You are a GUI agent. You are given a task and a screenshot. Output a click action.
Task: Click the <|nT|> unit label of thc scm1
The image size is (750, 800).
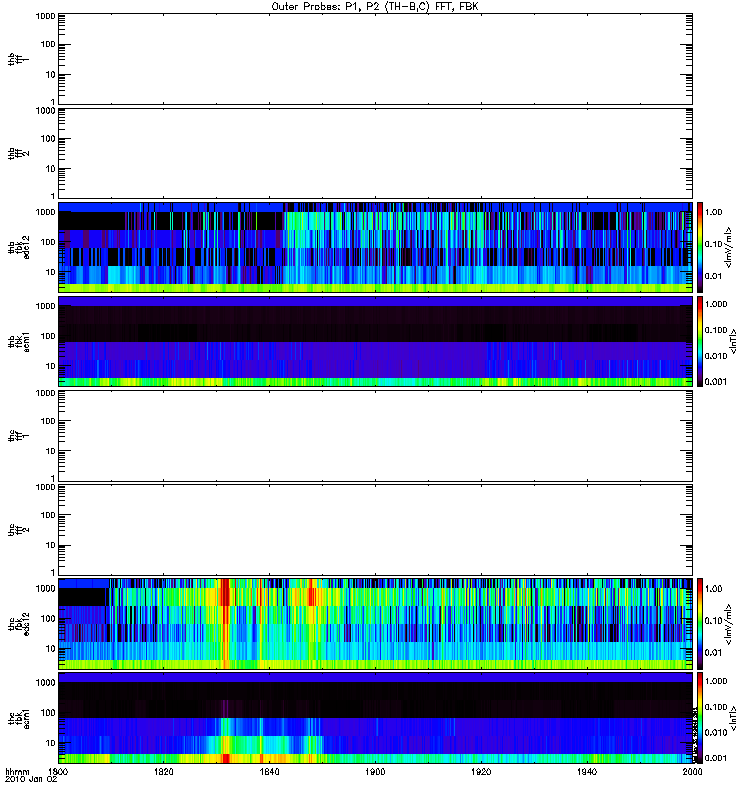[x=733, y=718]
